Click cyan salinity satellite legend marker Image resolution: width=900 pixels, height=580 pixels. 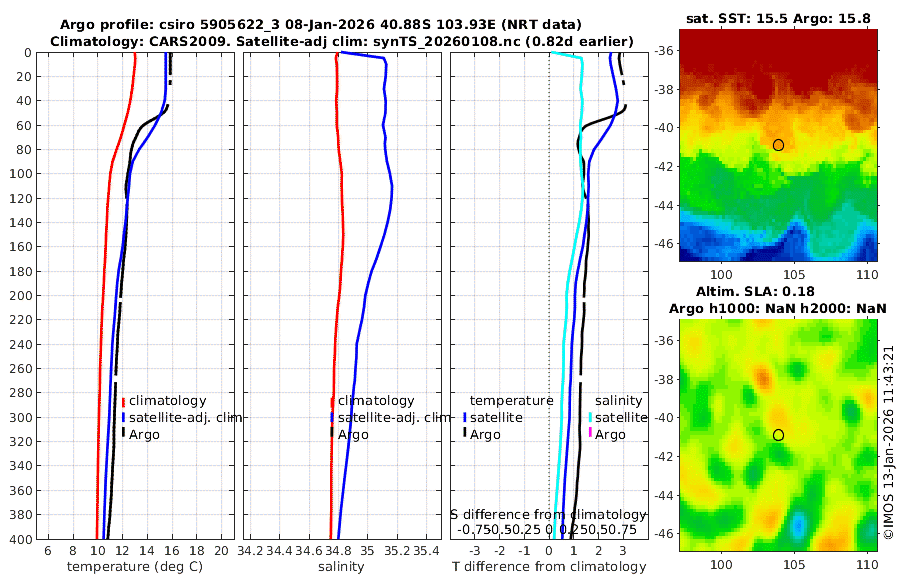click(x=590, y=417)
